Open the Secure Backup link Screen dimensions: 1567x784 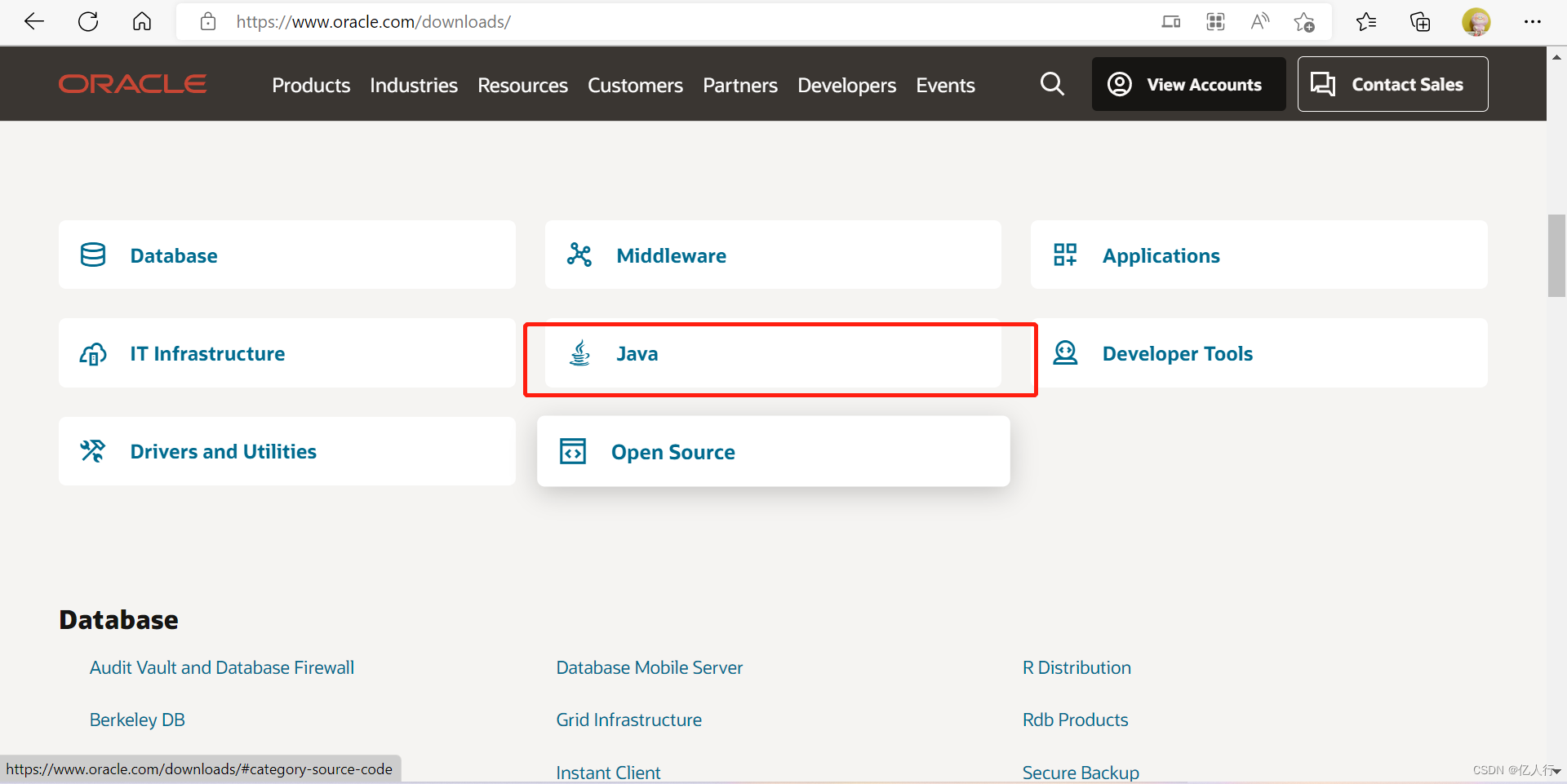coord(1081,772)
